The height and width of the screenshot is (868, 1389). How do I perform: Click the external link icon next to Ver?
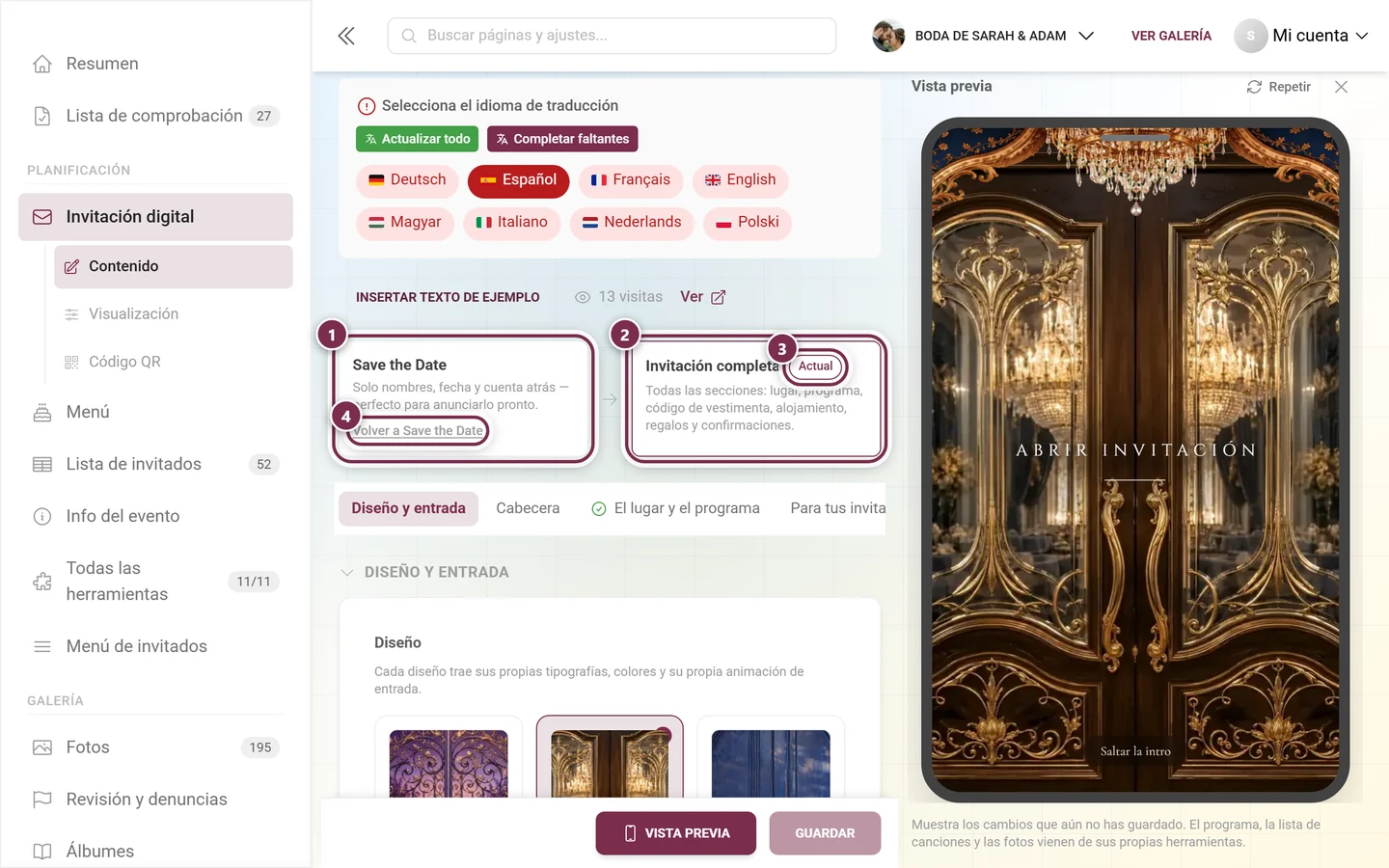coord(718,297)
